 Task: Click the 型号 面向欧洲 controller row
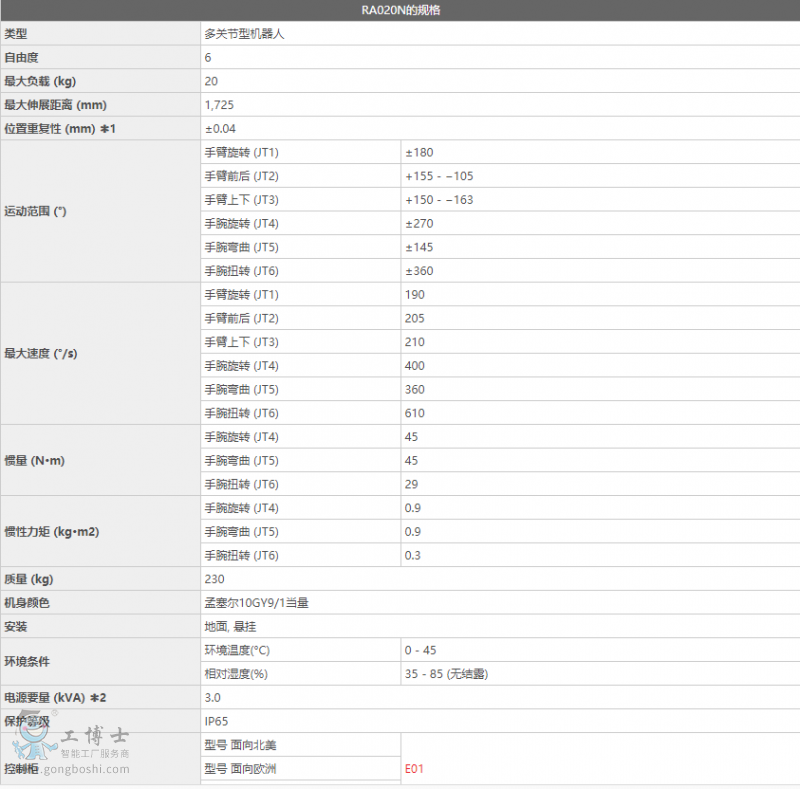coord(240,769)
